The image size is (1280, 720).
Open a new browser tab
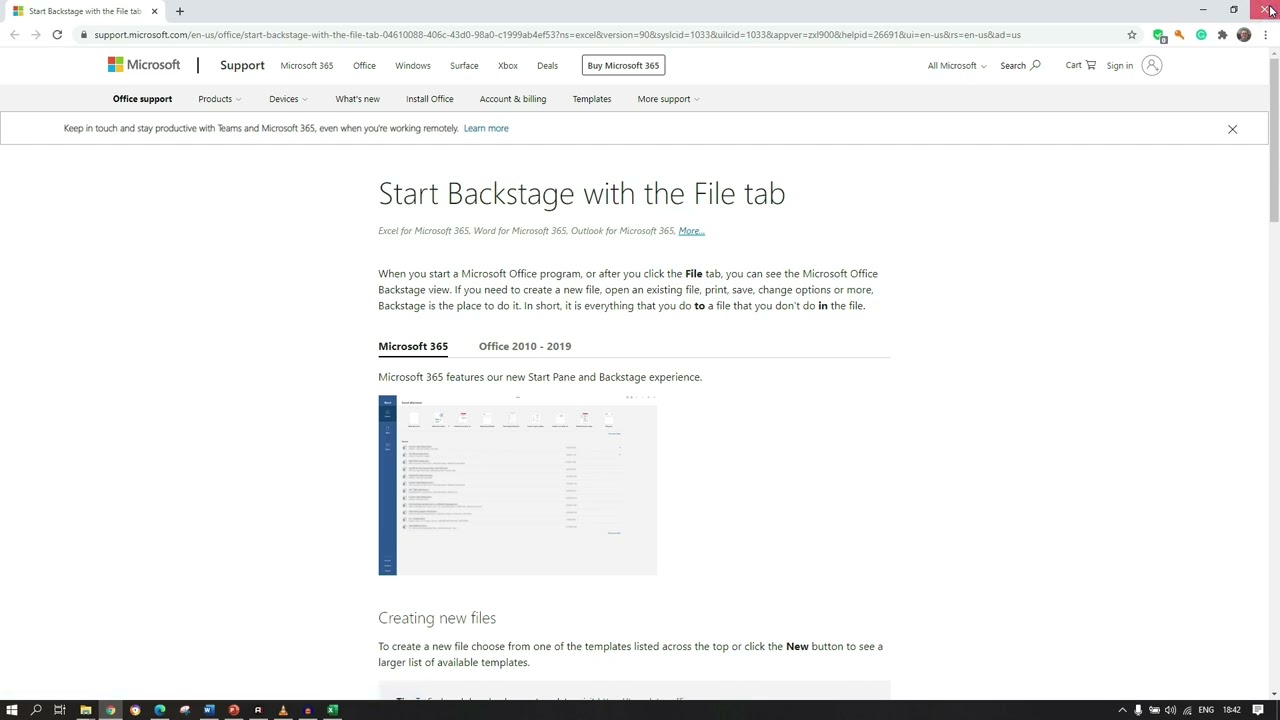180,11
